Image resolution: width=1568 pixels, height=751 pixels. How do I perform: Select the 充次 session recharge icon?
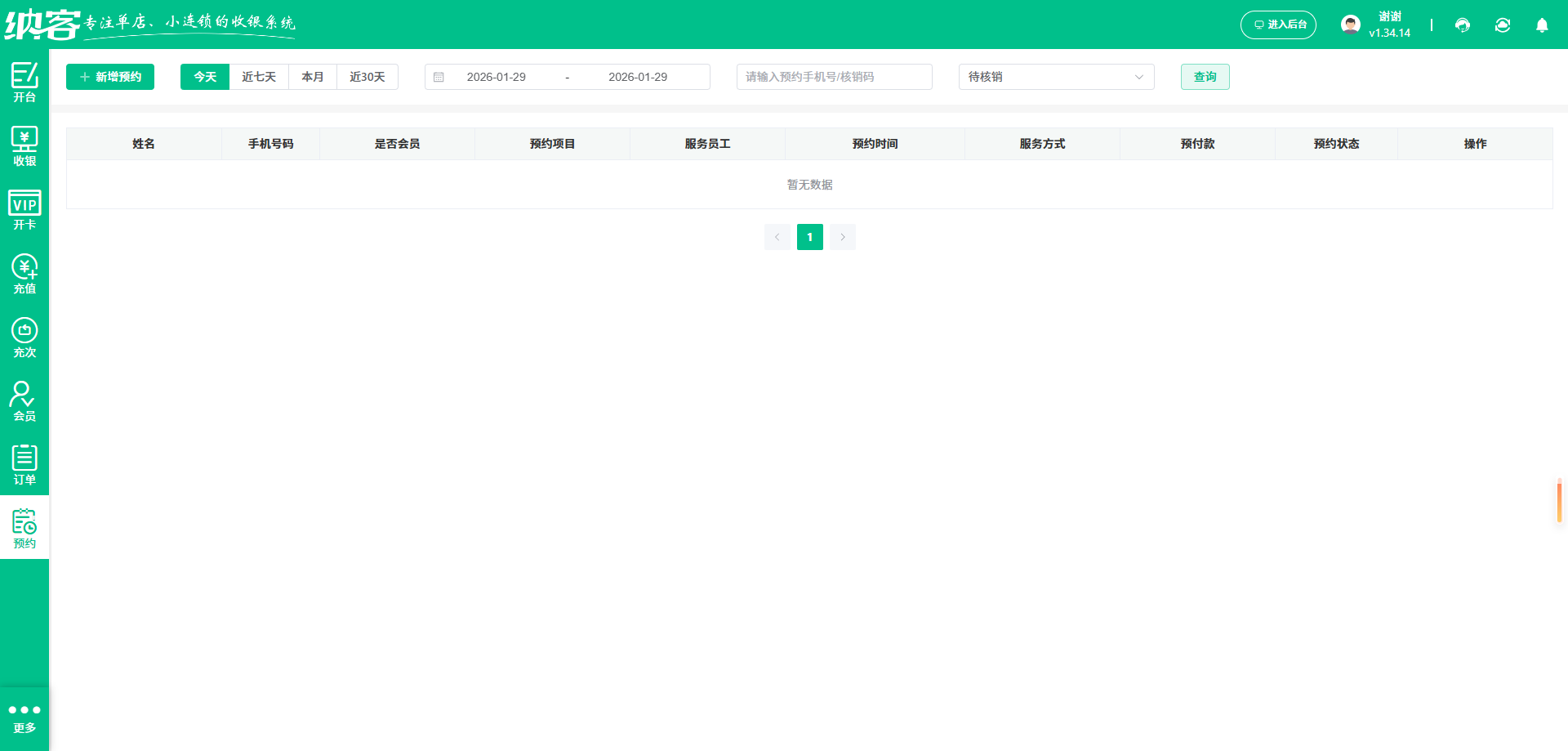click(24, 335)
